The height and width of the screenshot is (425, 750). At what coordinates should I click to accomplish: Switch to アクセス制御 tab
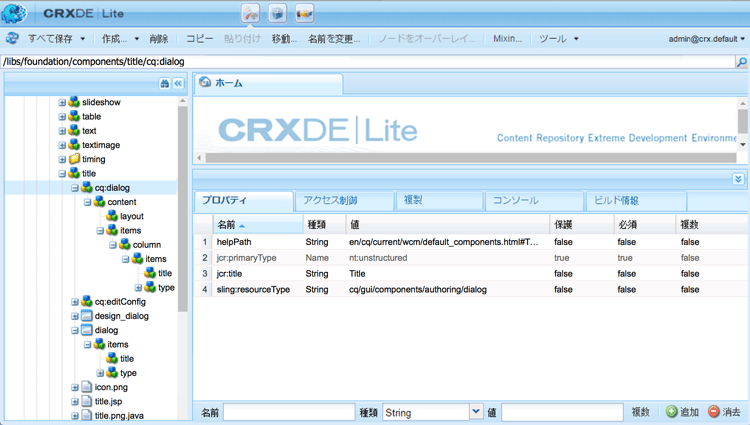(x=344, y=200)
